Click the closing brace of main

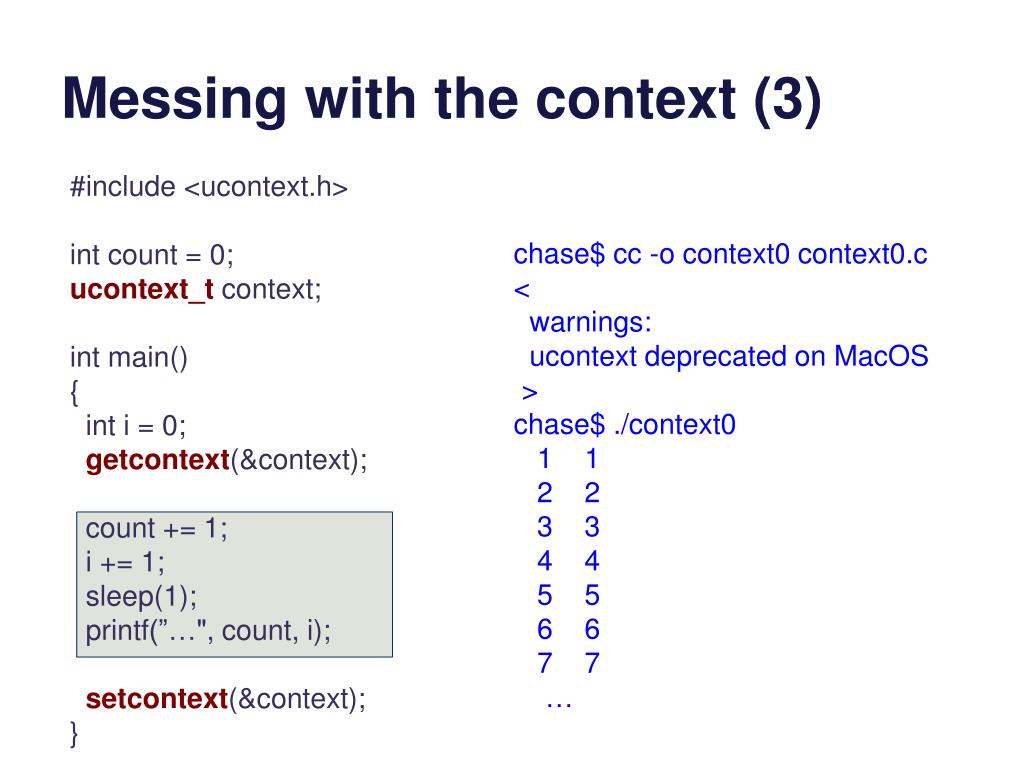click(x=74, y=734)
